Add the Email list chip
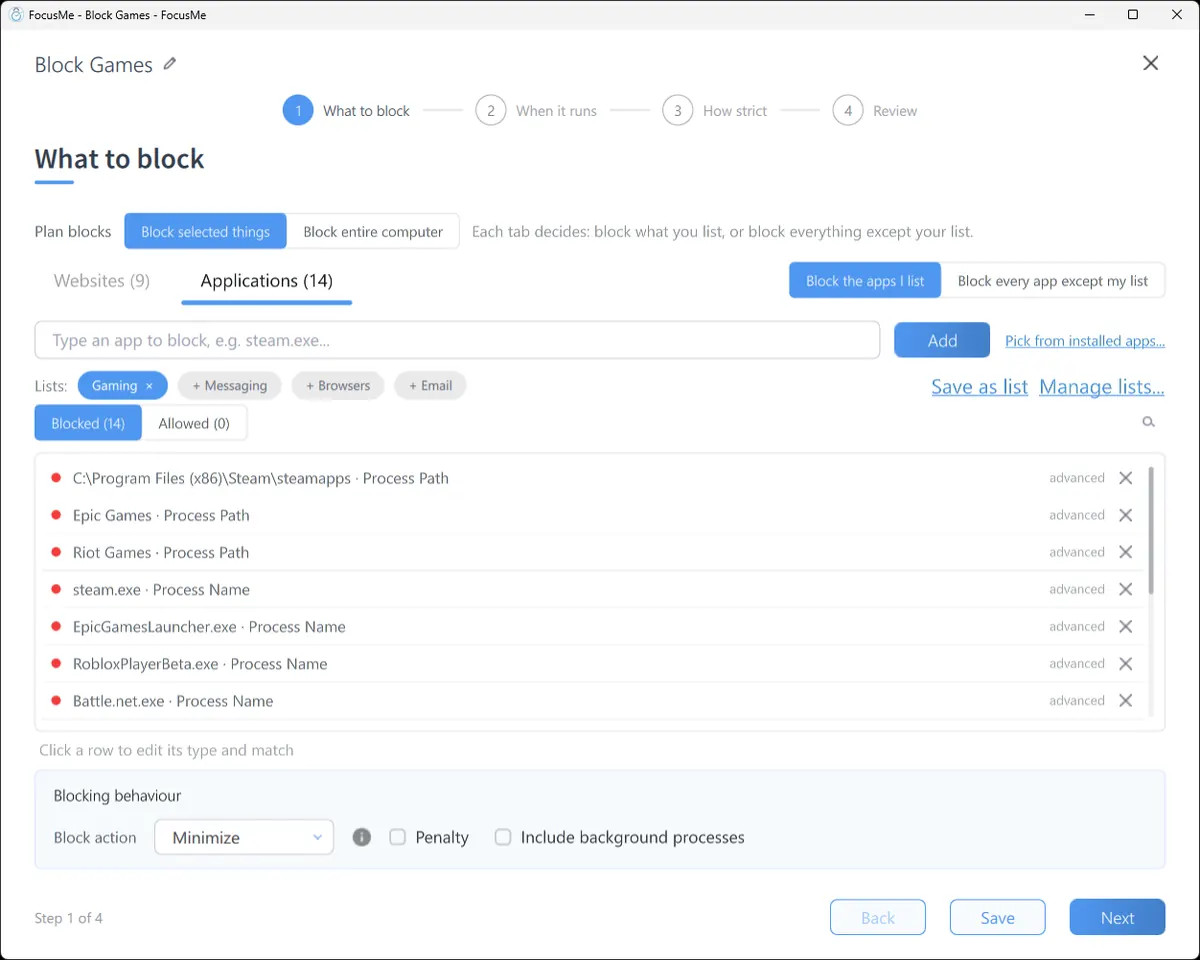 coord(430,386)
